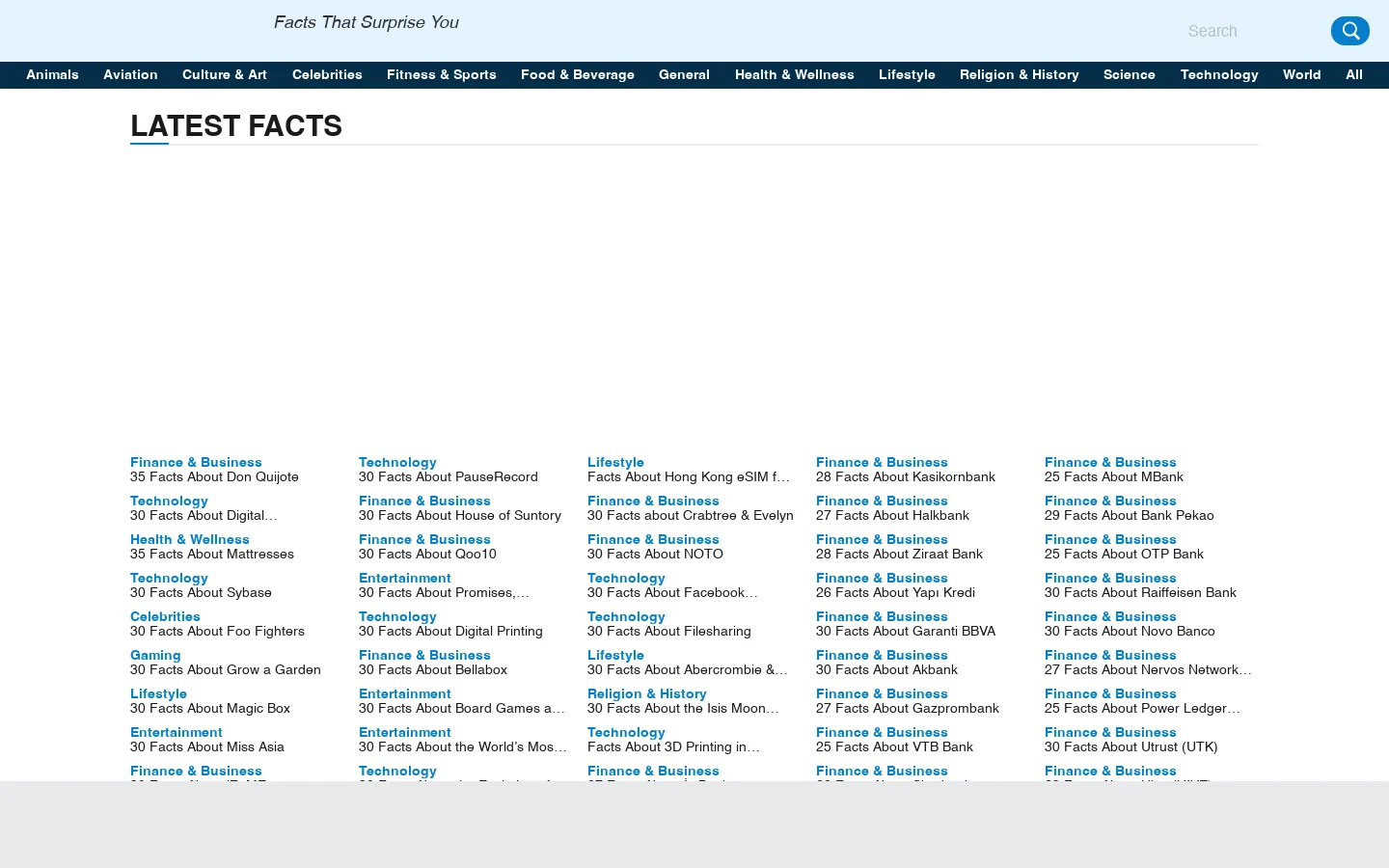1389x868 pixels.
Task: Read "28 Facts About Ziraat Bank"
Action: pyautogui.click(x=899, y=554)
